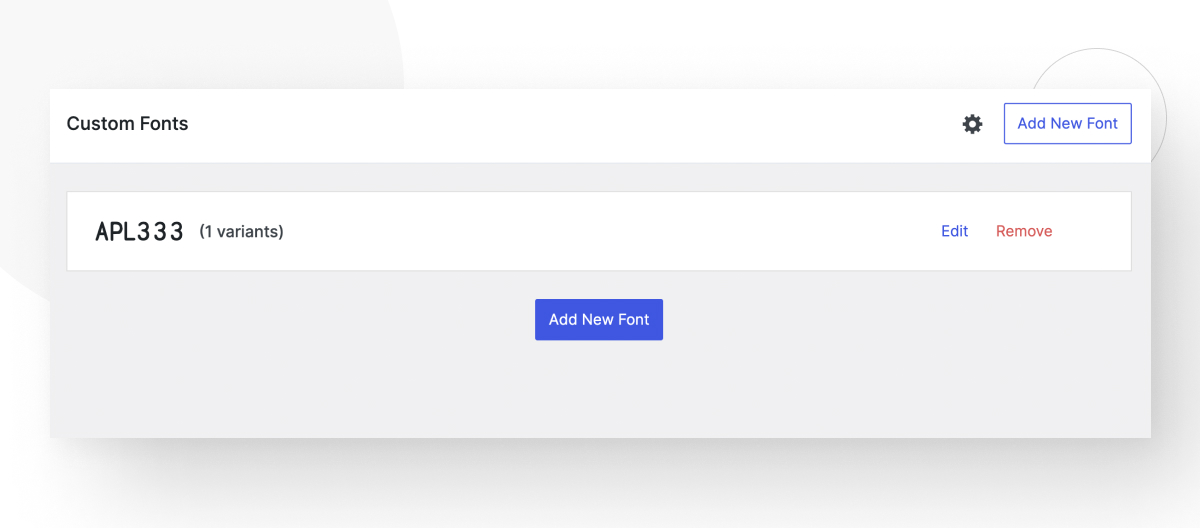This screenshot has height=528, width=1200.
Task: Click Add New Font in the top-right corner
Action: pyautogui.click(x=1067, y=124)
